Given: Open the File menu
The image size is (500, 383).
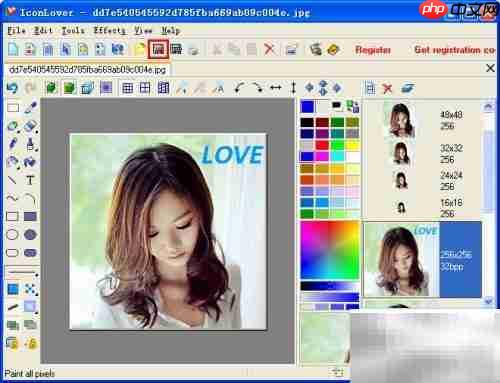Looking at the screenshot, I should [17, 31].
